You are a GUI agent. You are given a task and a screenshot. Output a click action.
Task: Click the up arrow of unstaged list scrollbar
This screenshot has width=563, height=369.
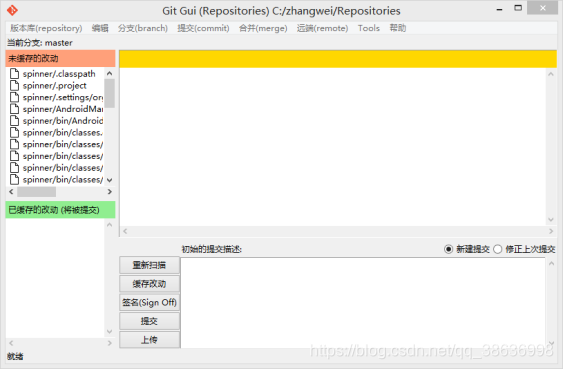[110, 73]
